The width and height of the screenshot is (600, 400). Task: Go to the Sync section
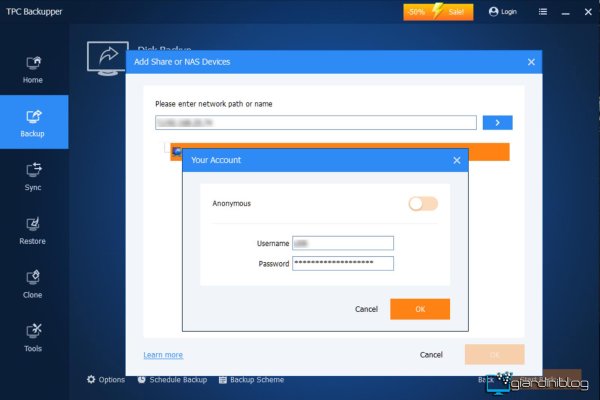click(x=33, y=176)
